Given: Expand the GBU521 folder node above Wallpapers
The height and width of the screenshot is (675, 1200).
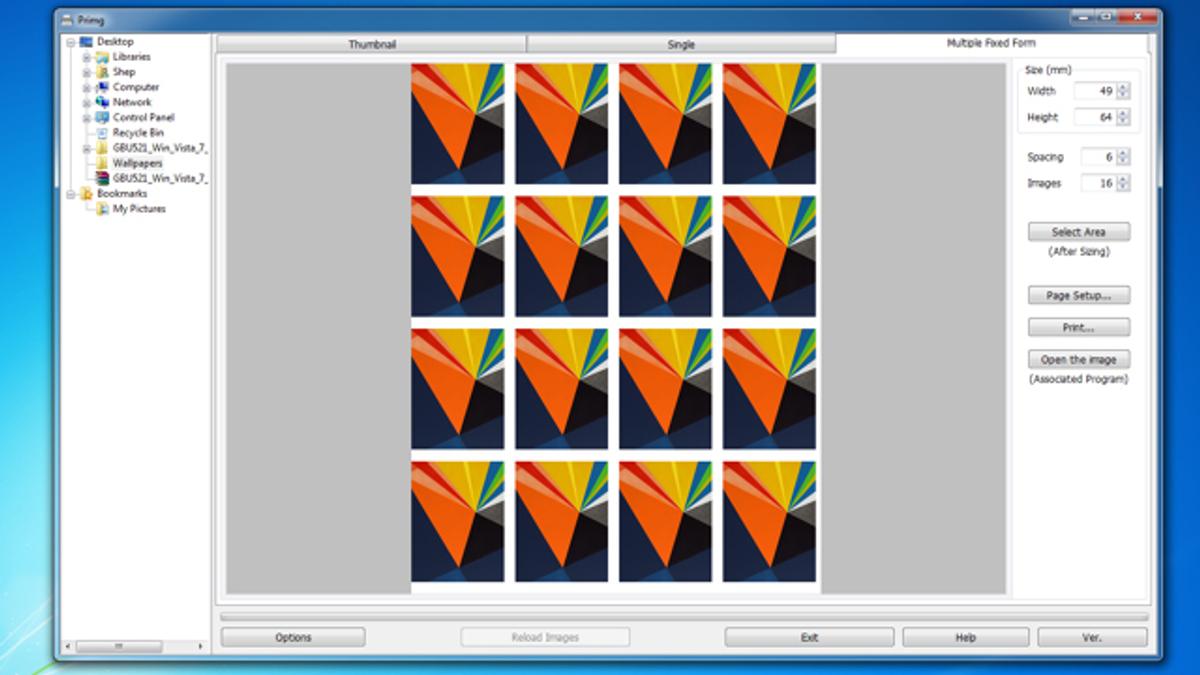Looking at the screenshot, I should [87, 148].
